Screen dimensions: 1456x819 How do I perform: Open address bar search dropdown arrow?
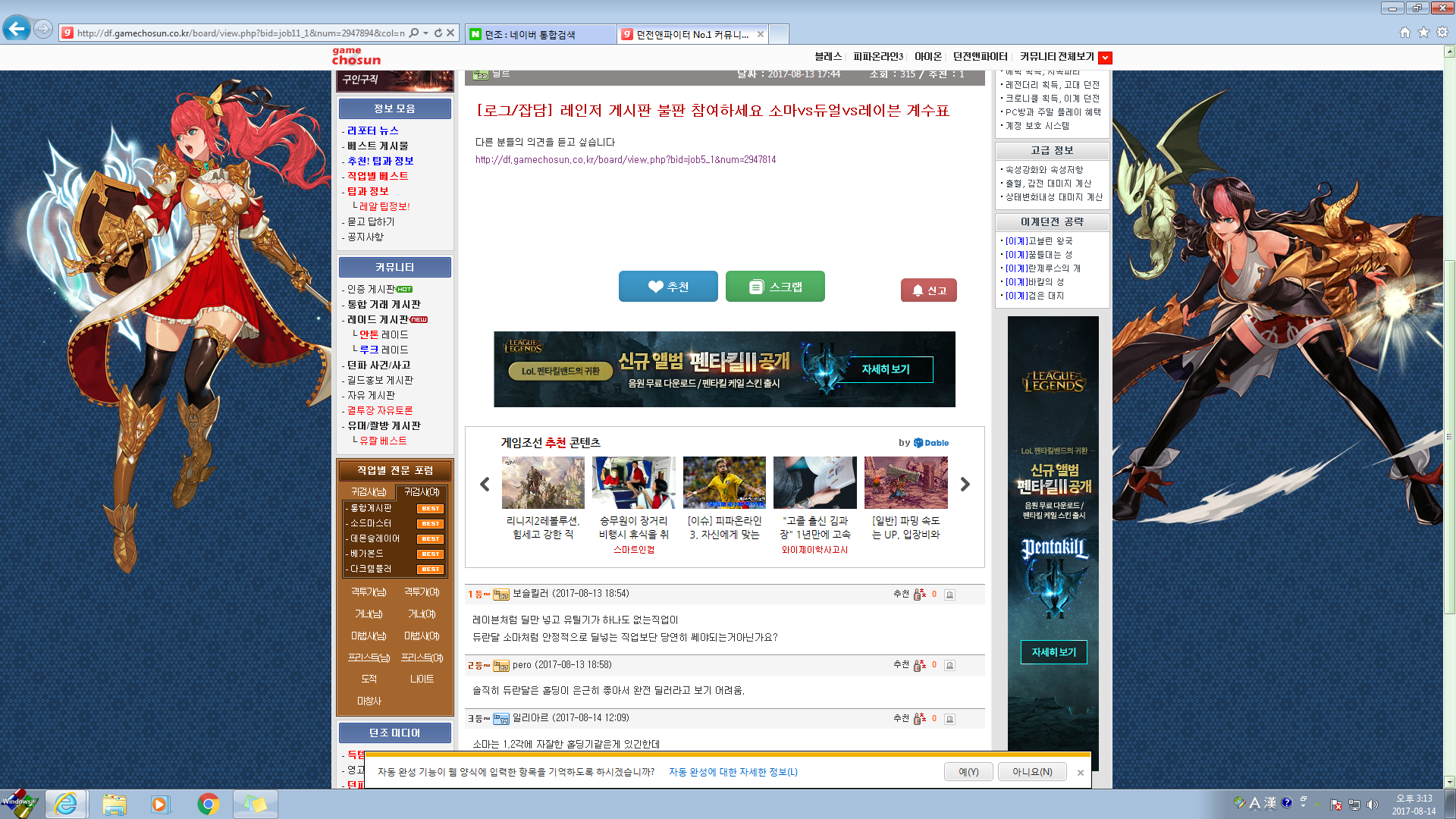[x=425, y=33]
